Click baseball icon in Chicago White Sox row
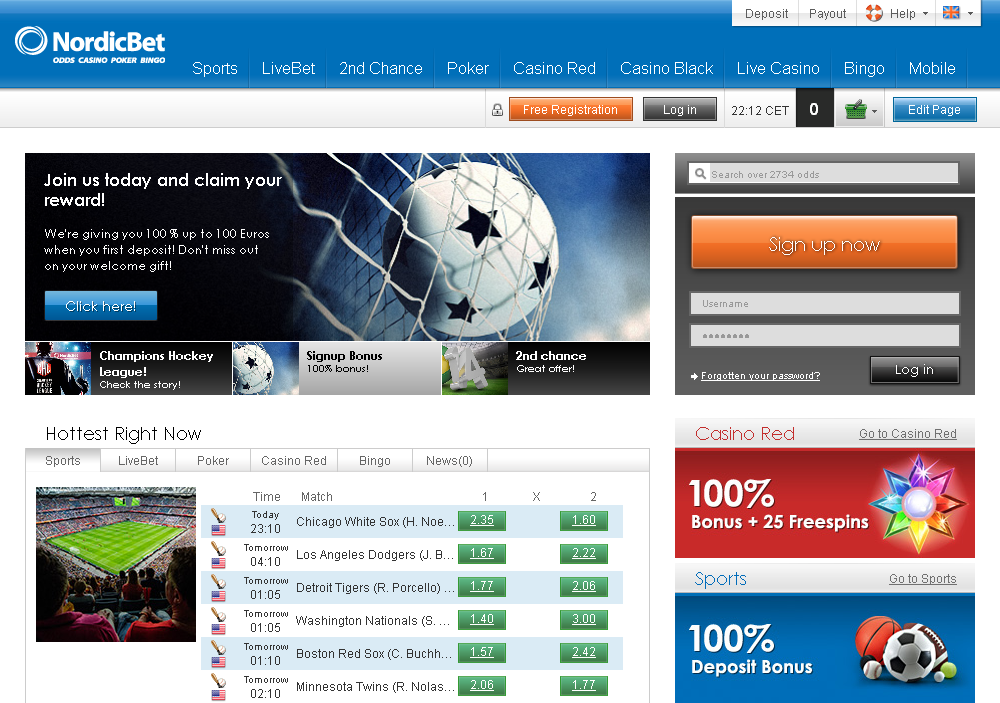This screenshot has height=703, width=1000. 218,515
